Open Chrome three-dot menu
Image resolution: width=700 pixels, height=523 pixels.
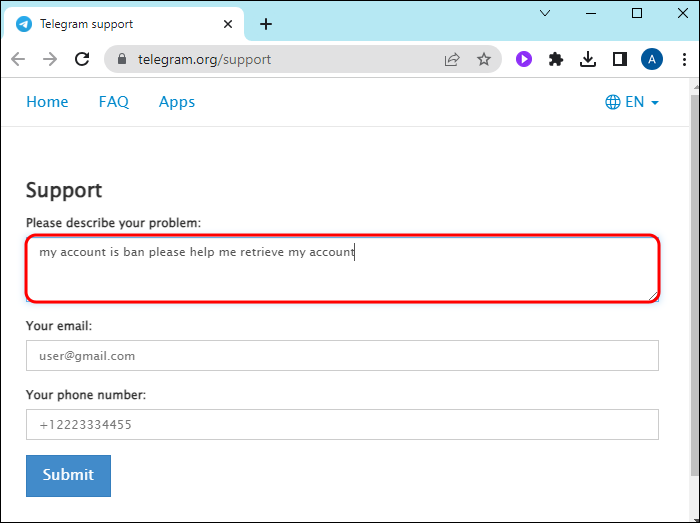[x=684, y=59]
